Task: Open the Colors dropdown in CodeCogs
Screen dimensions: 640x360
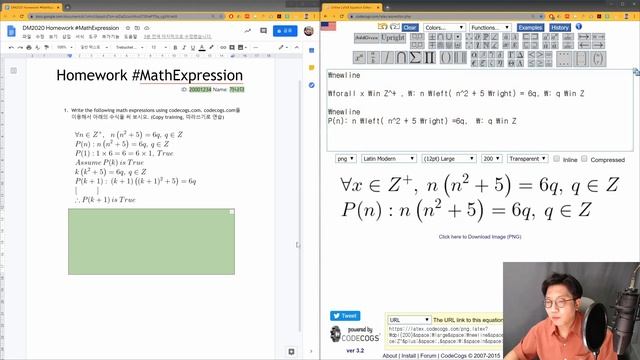Action: pyautogui.click(x=444, y=27)
